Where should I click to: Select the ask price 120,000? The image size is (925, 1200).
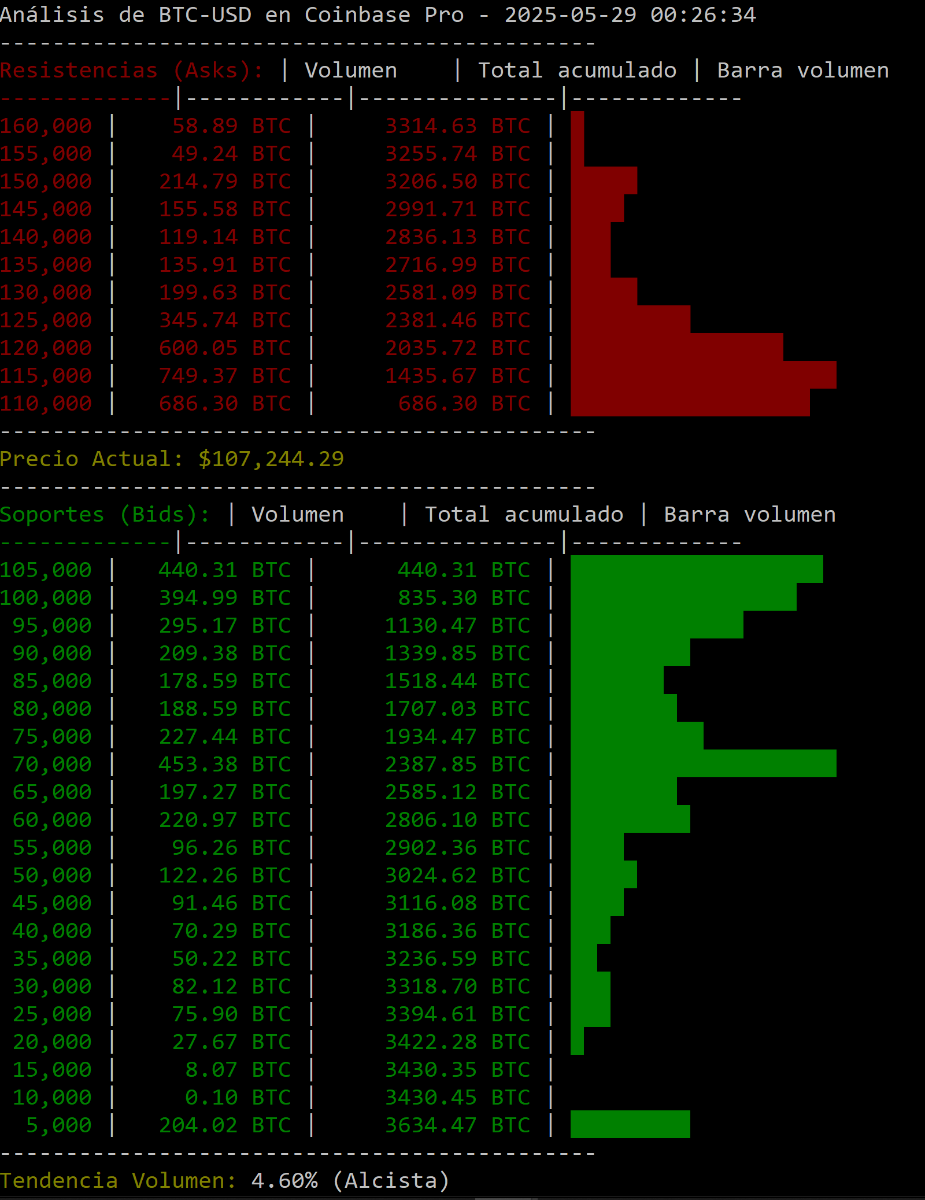point(46,348)
